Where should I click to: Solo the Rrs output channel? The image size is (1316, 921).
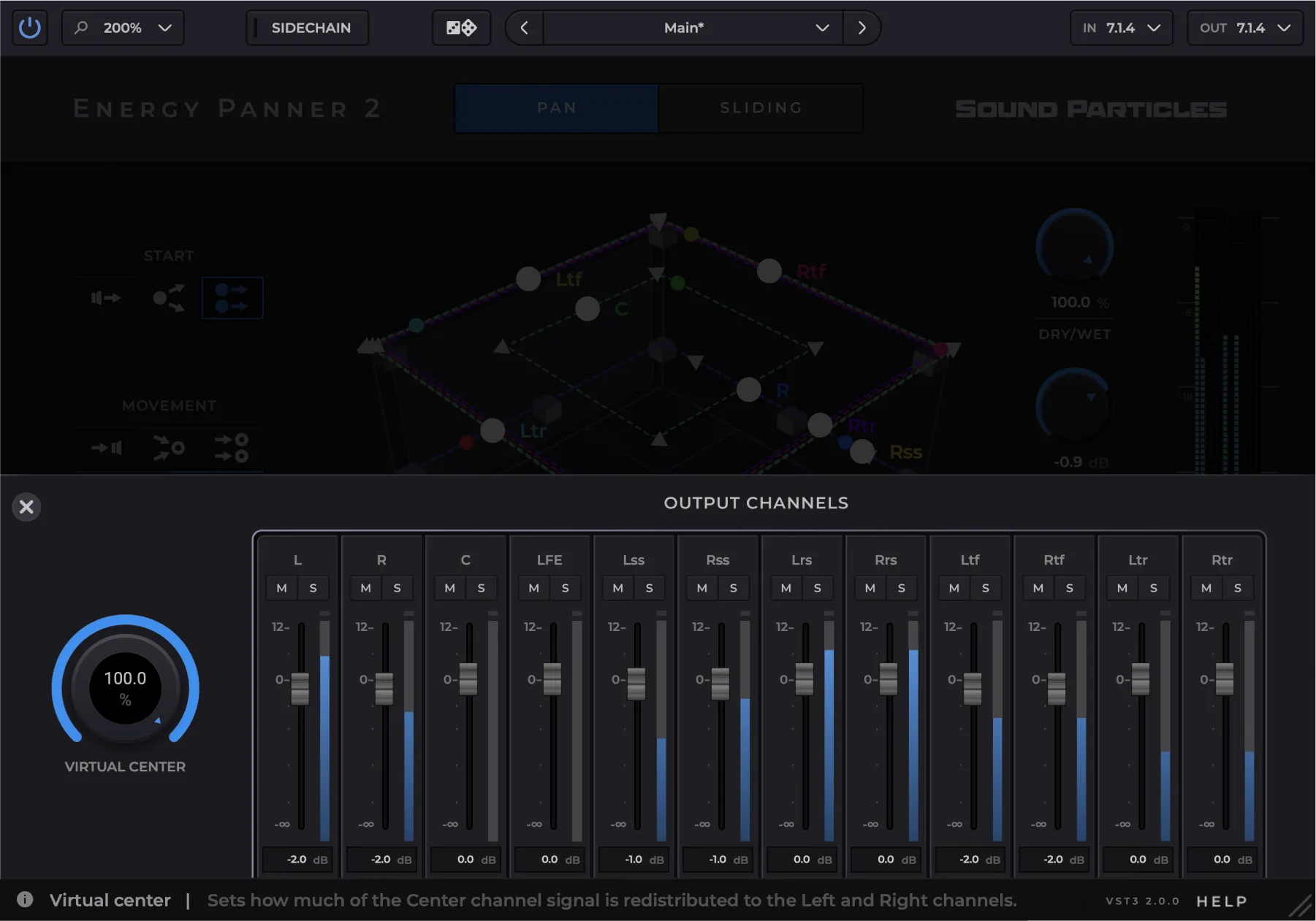(x=902, y=588)
